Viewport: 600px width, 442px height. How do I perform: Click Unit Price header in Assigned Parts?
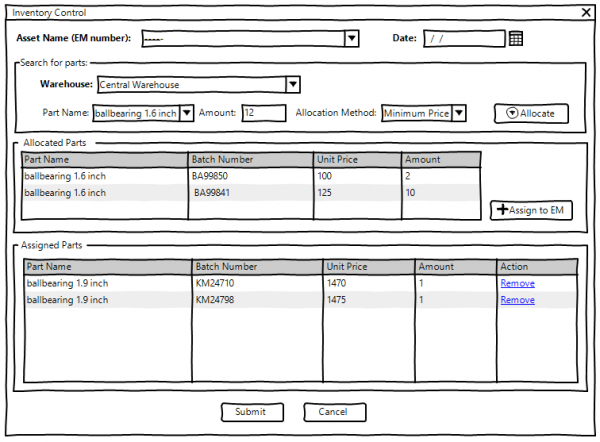click(347, 267)
